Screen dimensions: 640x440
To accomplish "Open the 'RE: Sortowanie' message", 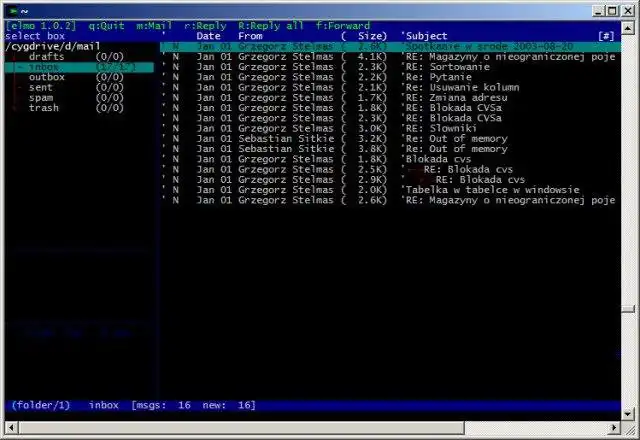I will (x=390, y=67).
